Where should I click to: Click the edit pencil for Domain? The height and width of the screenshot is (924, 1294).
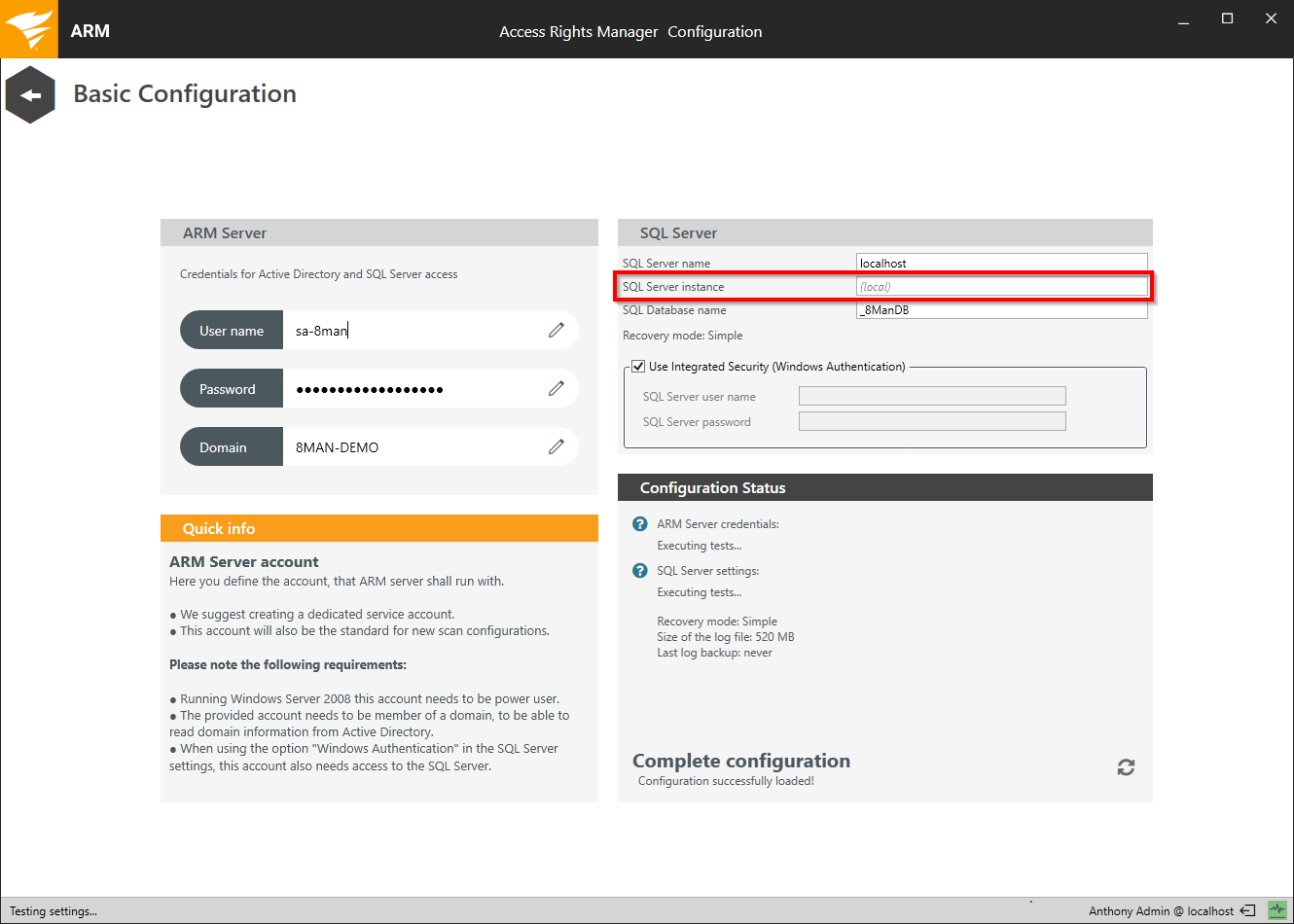[557, 446]
